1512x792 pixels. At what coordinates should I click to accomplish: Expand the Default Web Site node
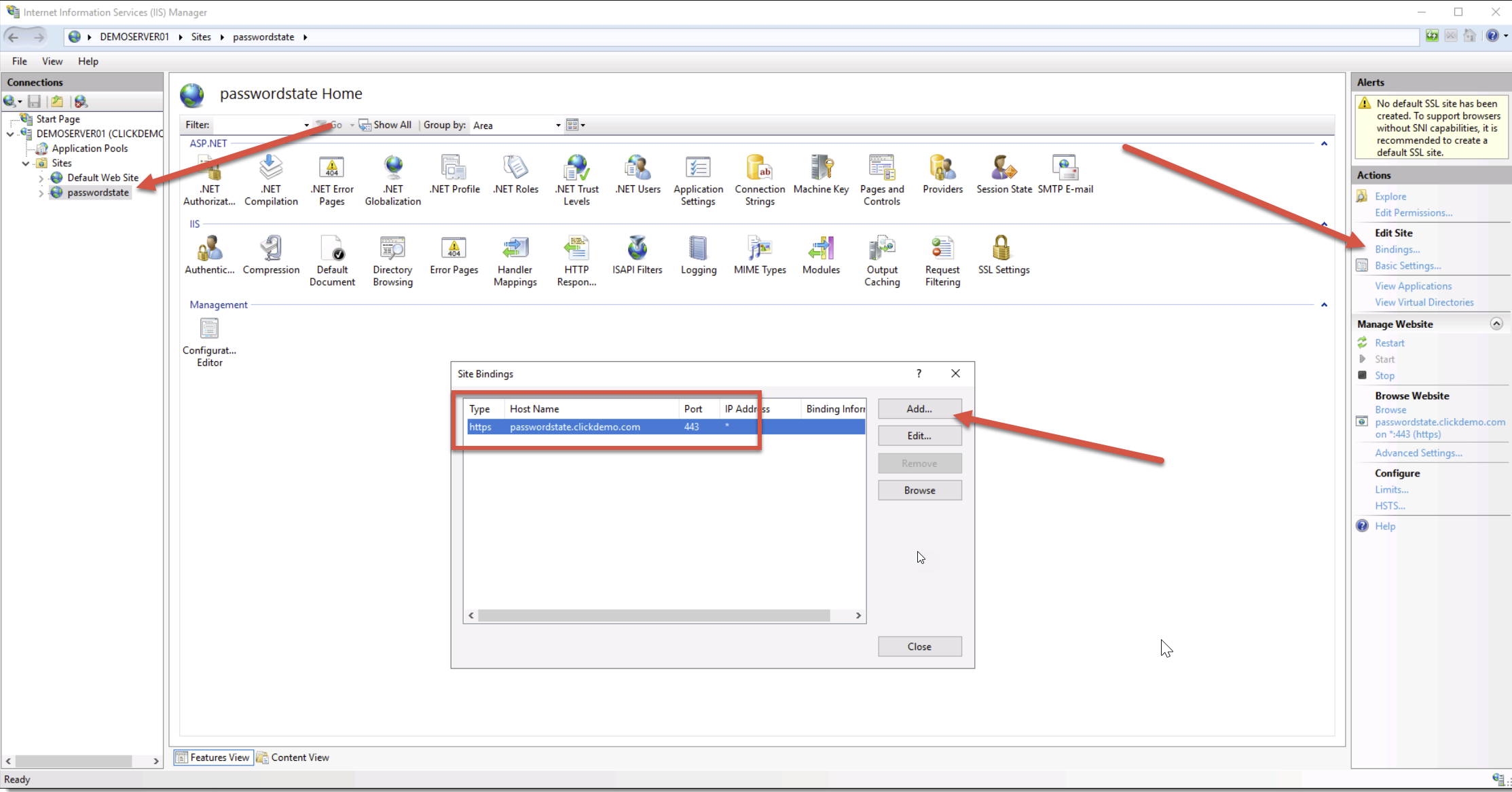(x=41, y=178)
